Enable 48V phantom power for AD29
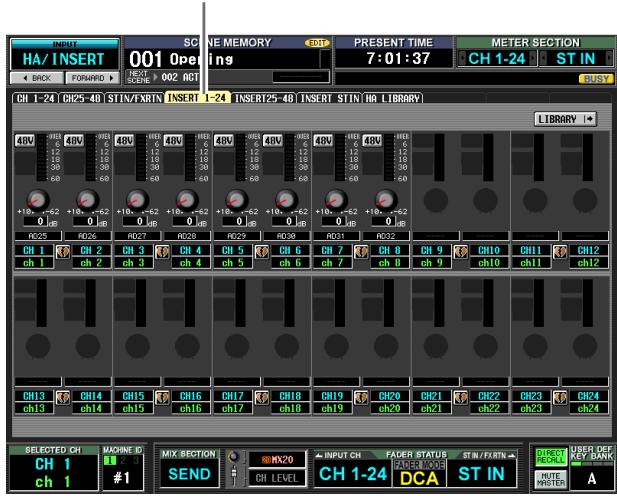617x496 pixels. 224,141
